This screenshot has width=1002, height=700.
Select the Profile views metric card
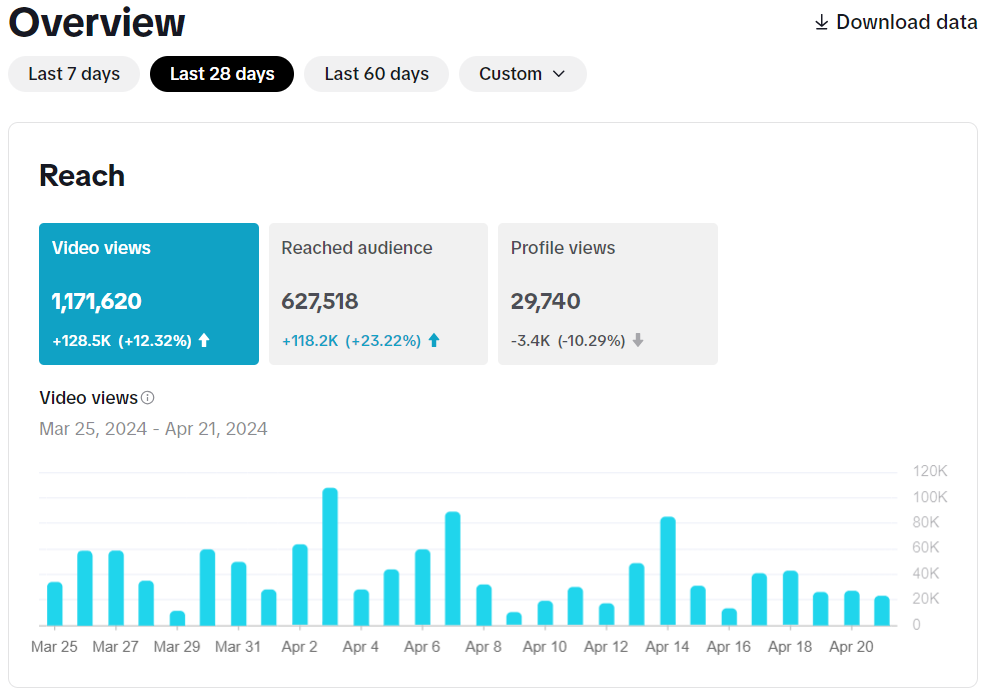coord(607,294)
